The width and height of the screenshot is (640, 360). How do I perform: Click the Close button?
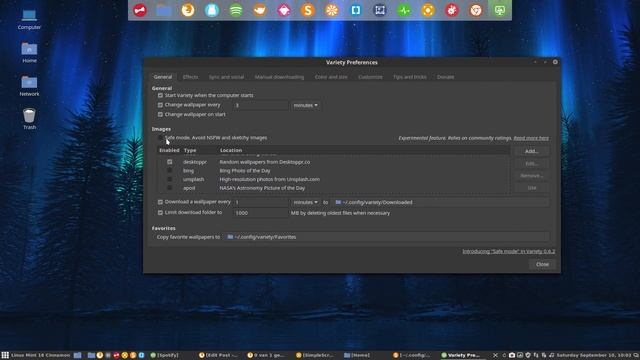(x=542, y=264)
